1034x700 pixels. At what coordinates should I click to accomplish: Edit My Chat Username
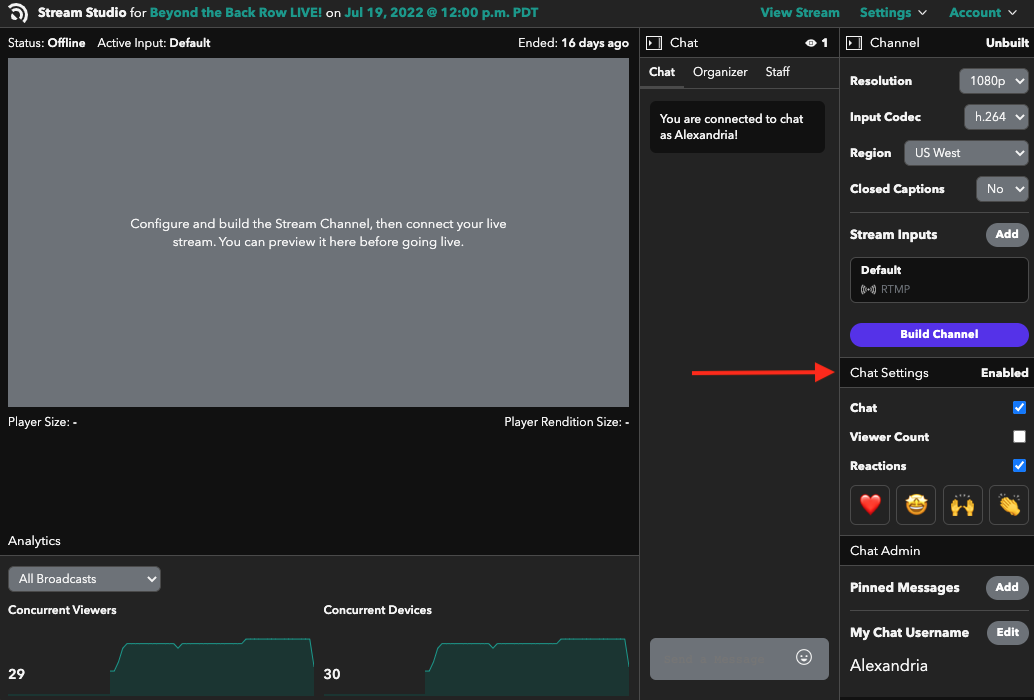click(1008, 632)
